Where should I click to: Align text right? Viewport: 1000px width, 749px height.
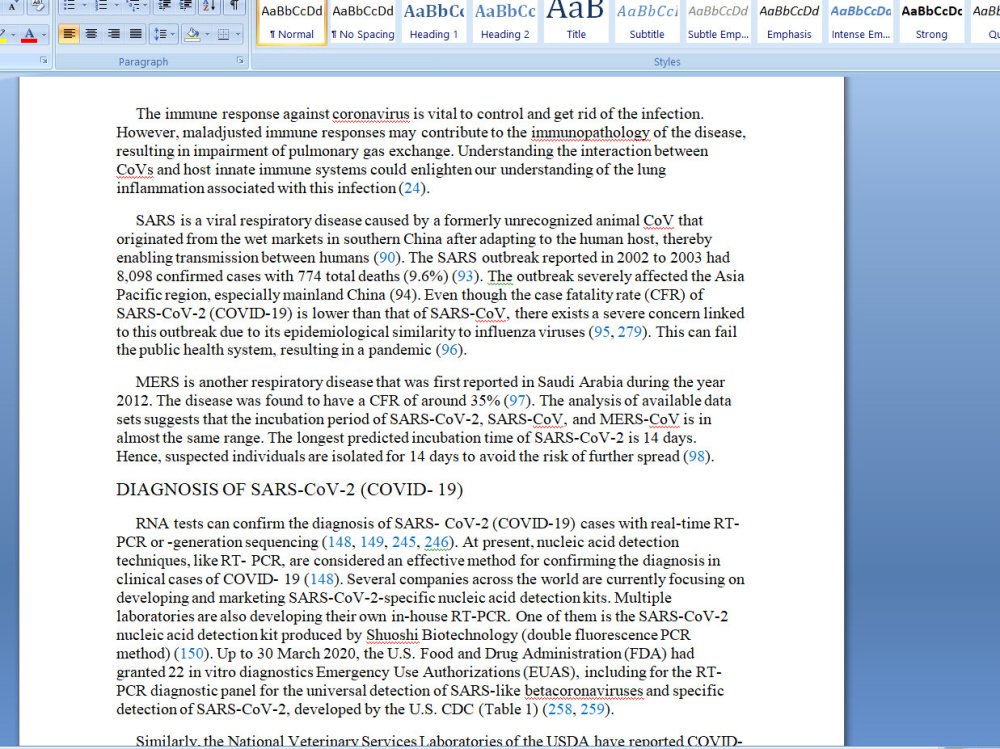(x=114, y=34)
